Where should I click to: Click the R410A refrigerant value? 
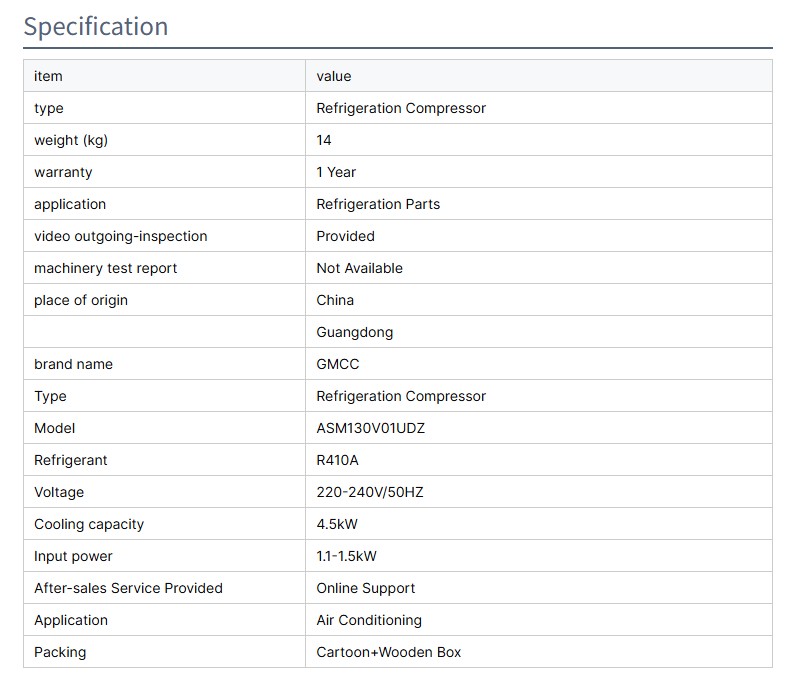pos(338,460)
